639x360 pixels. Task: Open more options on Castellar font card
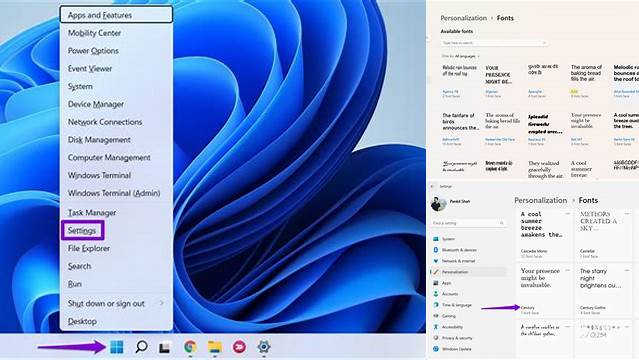click(627, 214)
